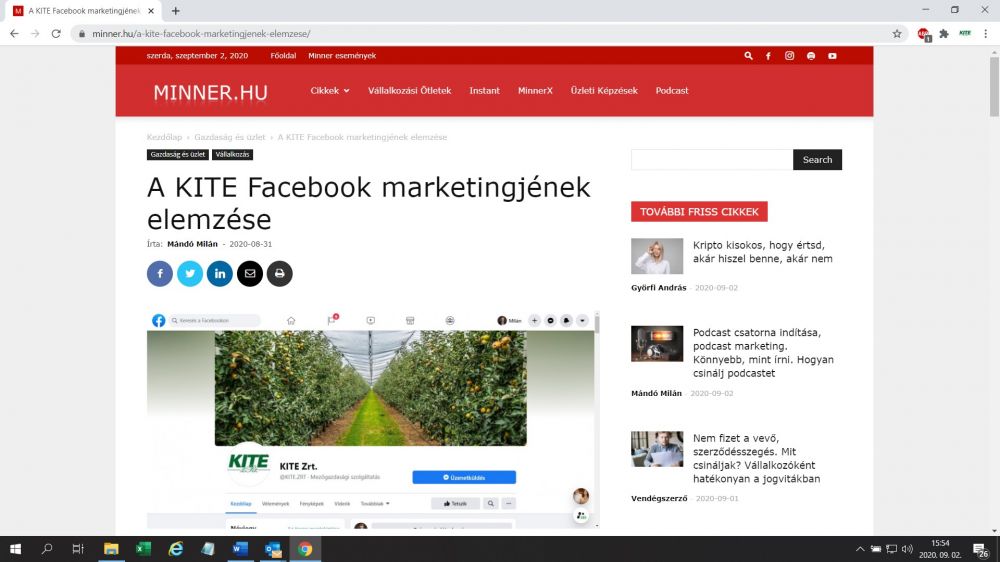Open Windows Start menu
The height and width of the screenshot is (562, 1000).
15,549
